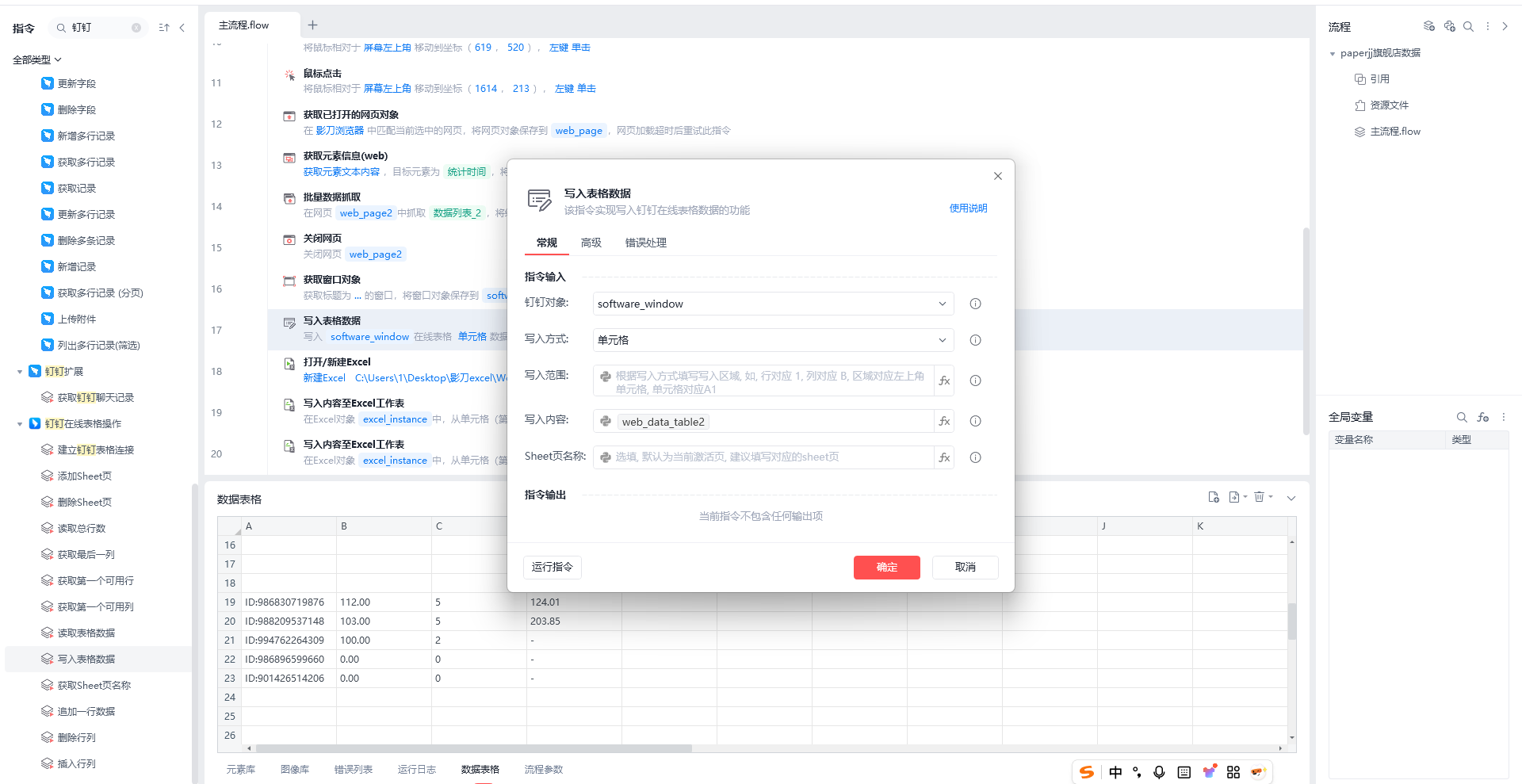Select 读取表格数据 in the command list
Image resolution: width=1522 pixels, height=784 pixels.
click(x=86, y=633)
